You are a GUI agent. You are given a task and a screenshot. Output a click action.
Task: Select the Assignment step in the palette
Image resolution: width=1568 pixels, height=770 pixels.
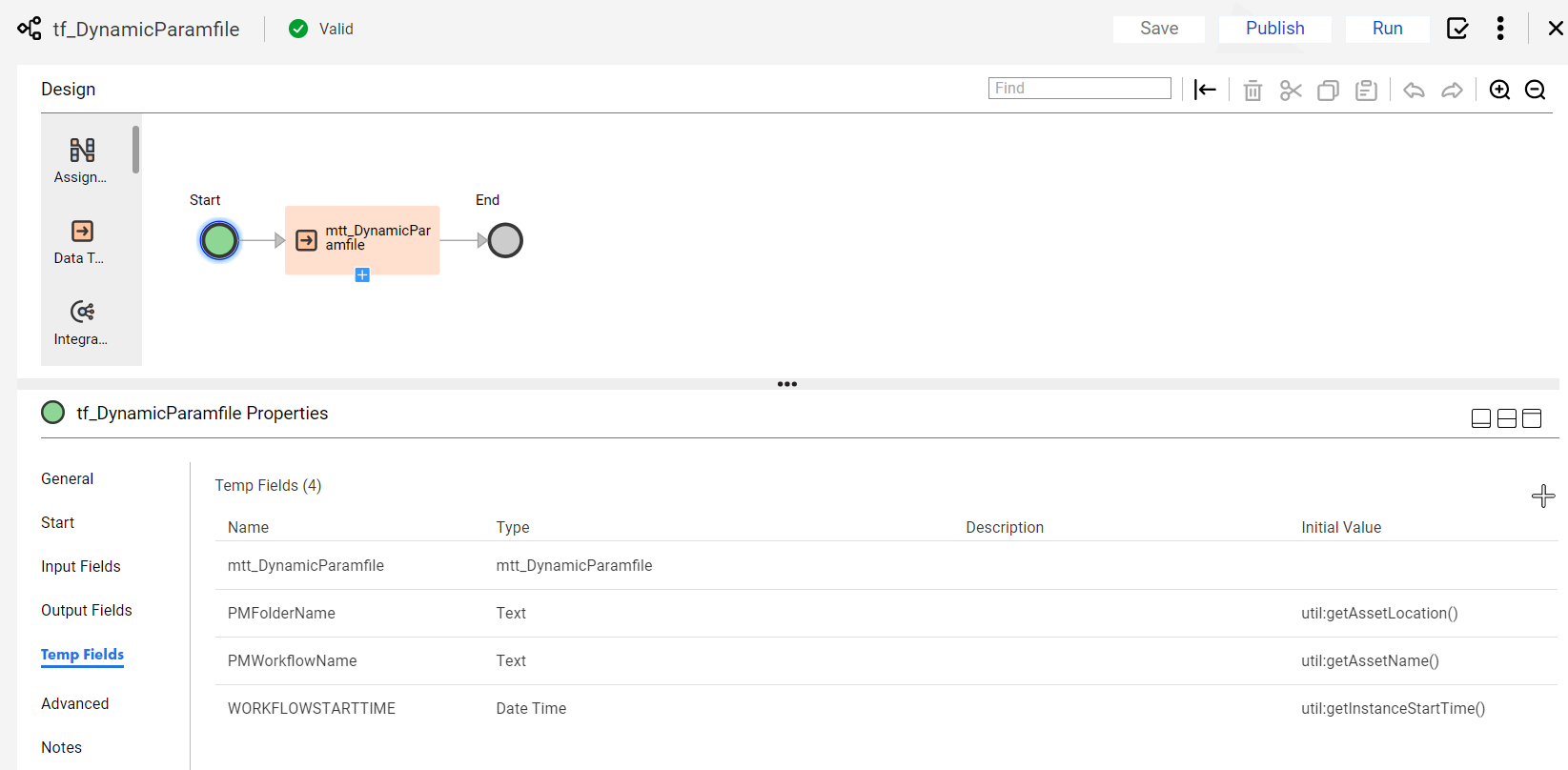click(x=81, y=161)
